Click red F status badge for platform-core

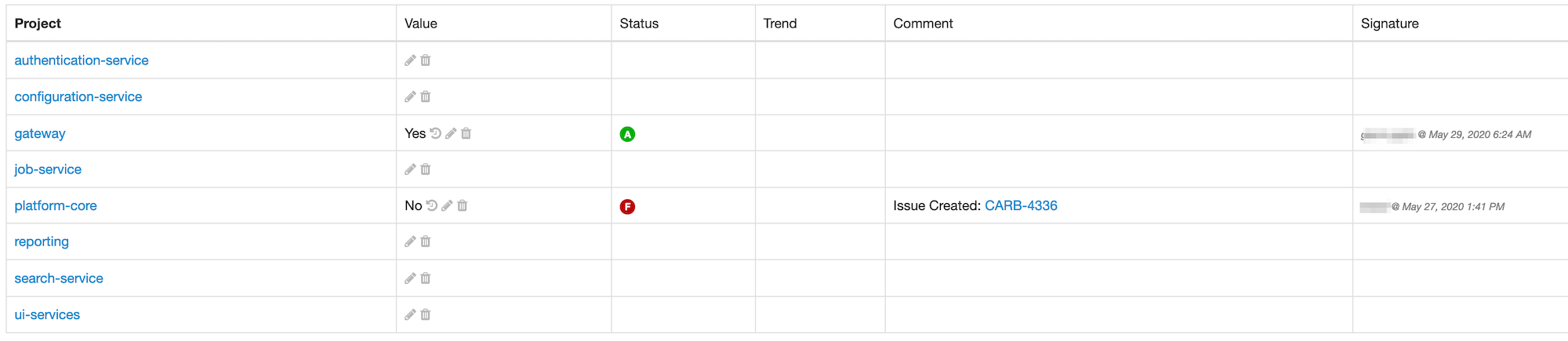pyautogui.click(x=627, y=206)
